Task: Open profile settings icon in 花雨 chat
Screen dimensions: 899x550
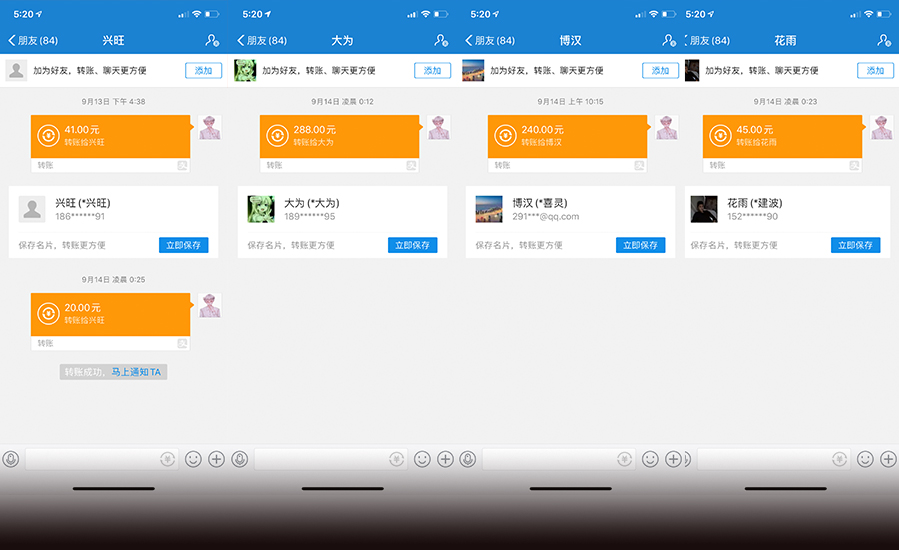Action: pyautogui.click(x=884, y=40)
